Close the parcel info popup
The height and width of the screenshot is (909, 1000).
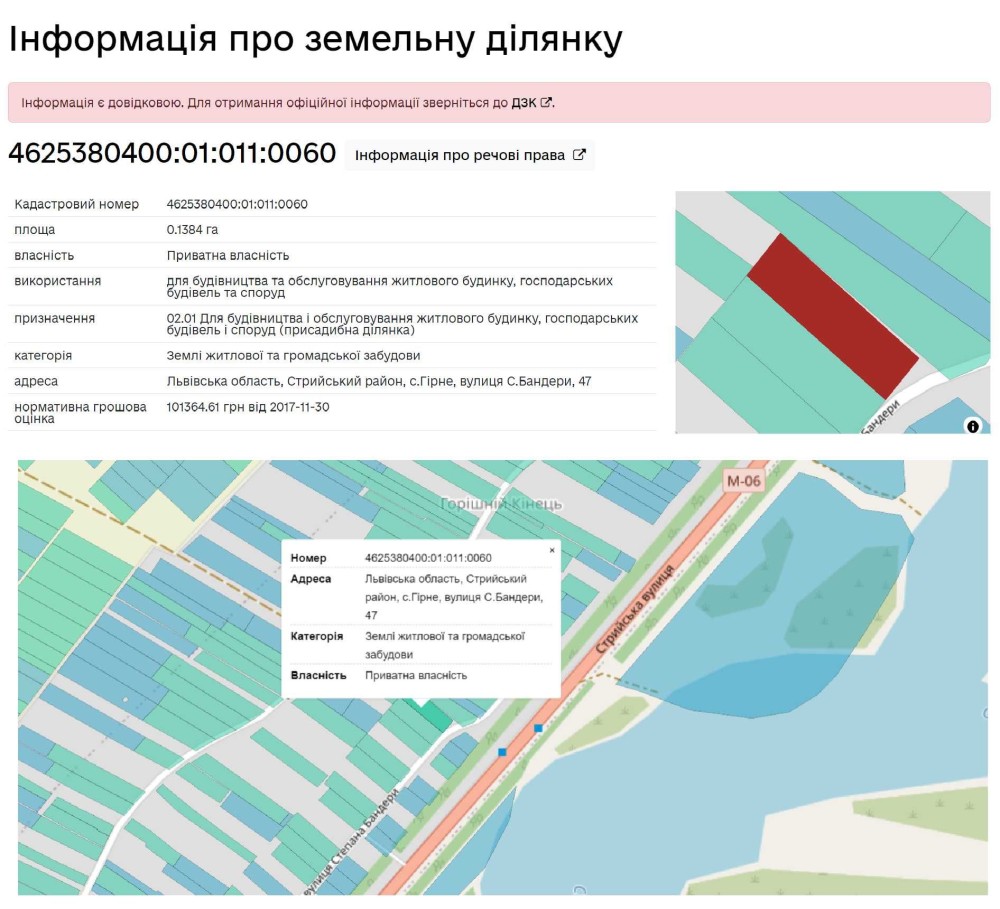[x=551, y=549]
